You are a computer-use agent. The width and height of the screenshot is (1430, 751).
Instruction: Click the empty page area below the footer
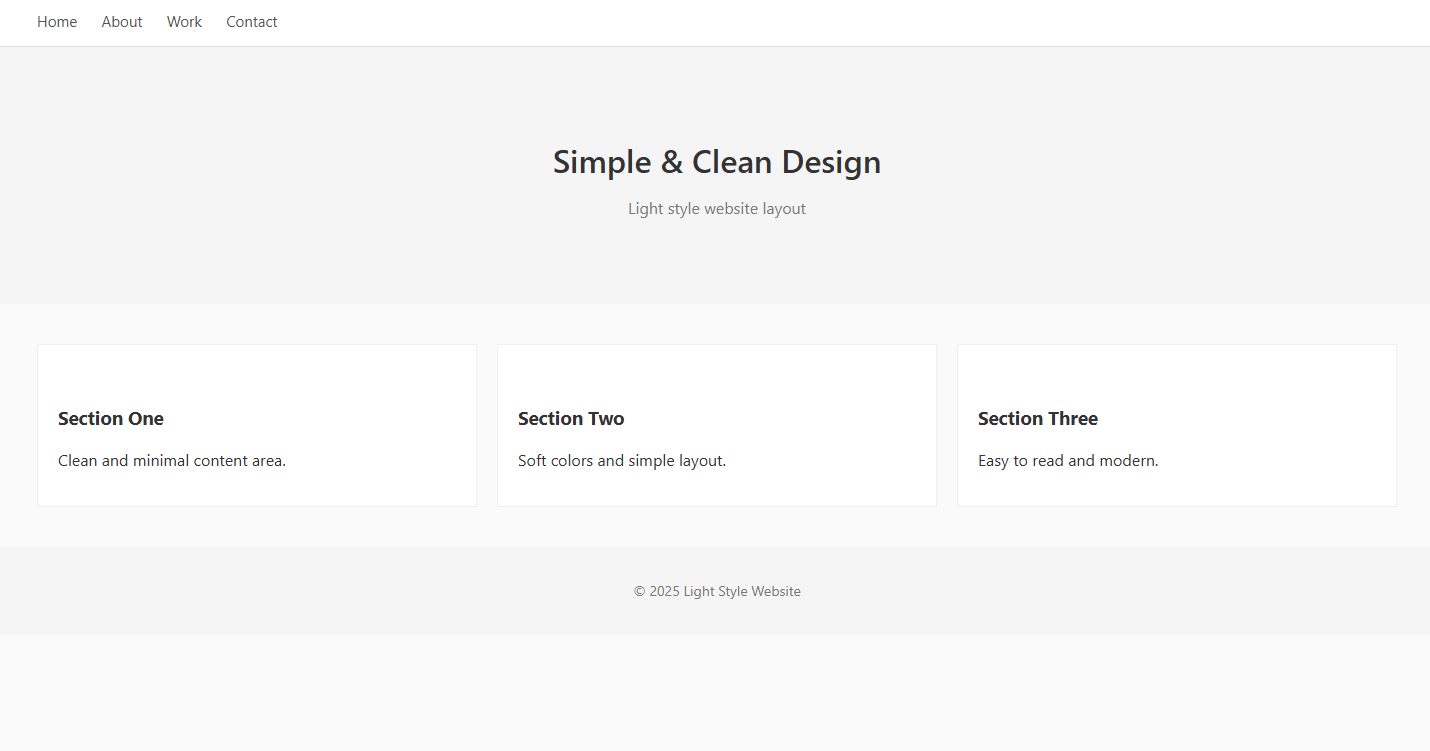[x=715, y=692]
